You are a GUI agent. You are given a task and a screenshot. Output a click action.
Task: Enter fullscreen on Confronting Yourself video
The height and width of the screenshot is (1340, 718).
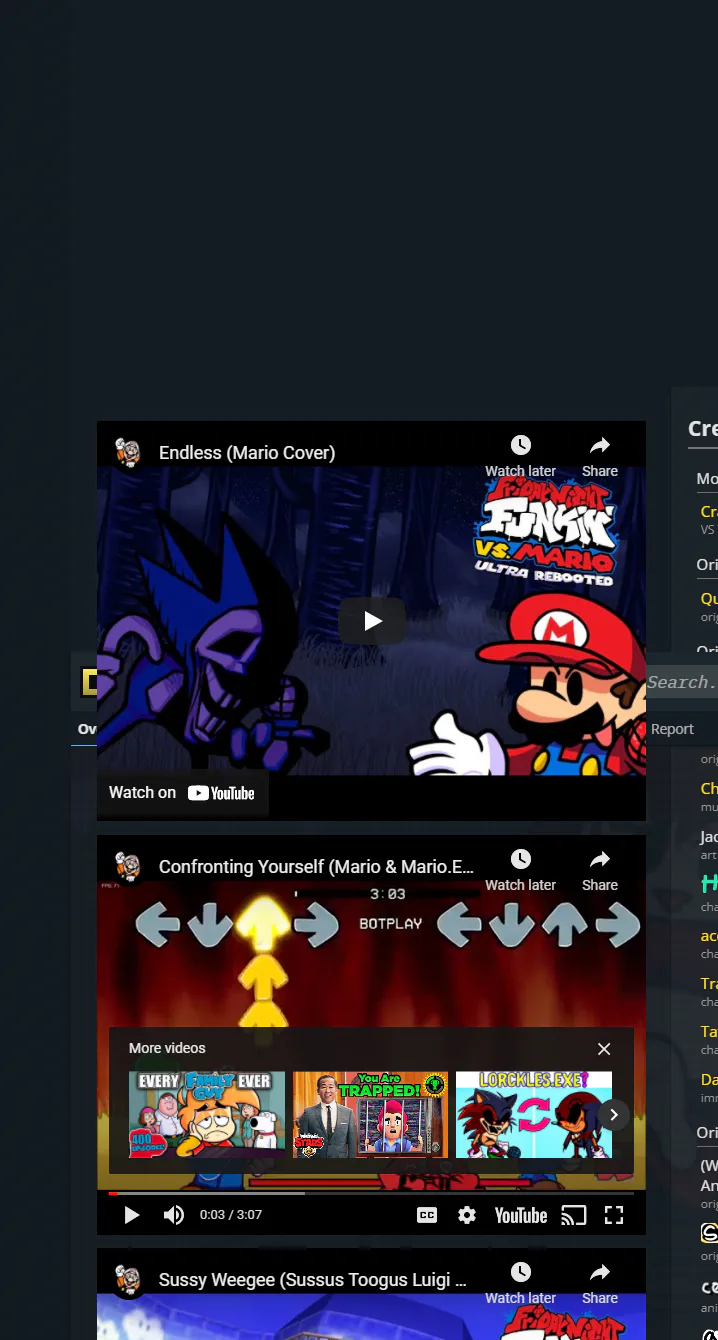tap(614, 1215)
